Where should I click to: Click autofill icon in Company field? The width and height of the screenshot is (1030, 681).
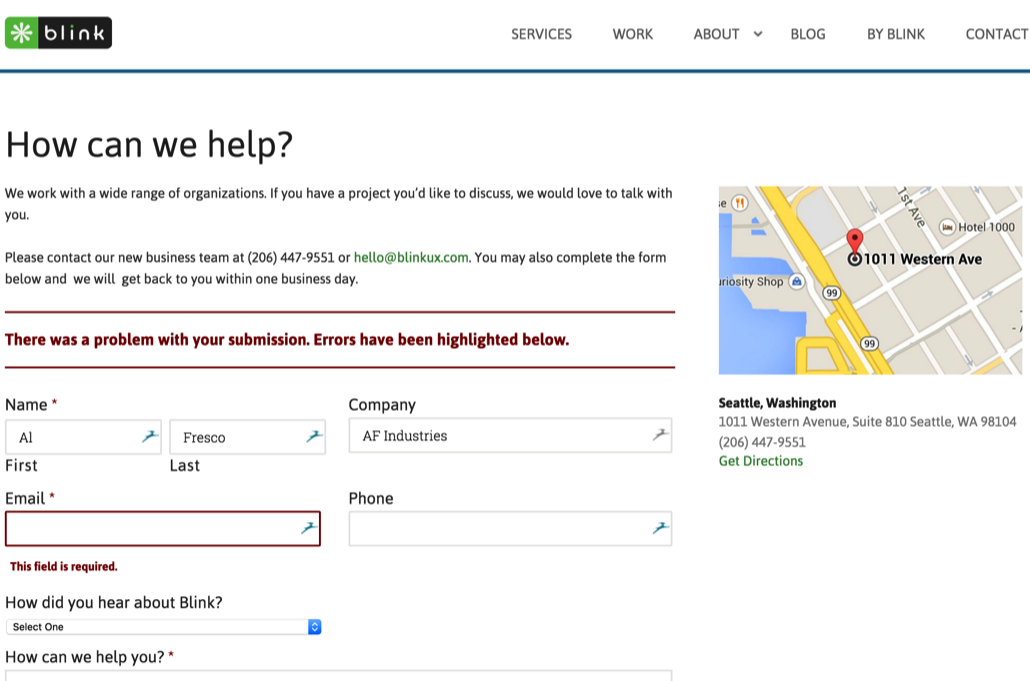pos(660,434)
